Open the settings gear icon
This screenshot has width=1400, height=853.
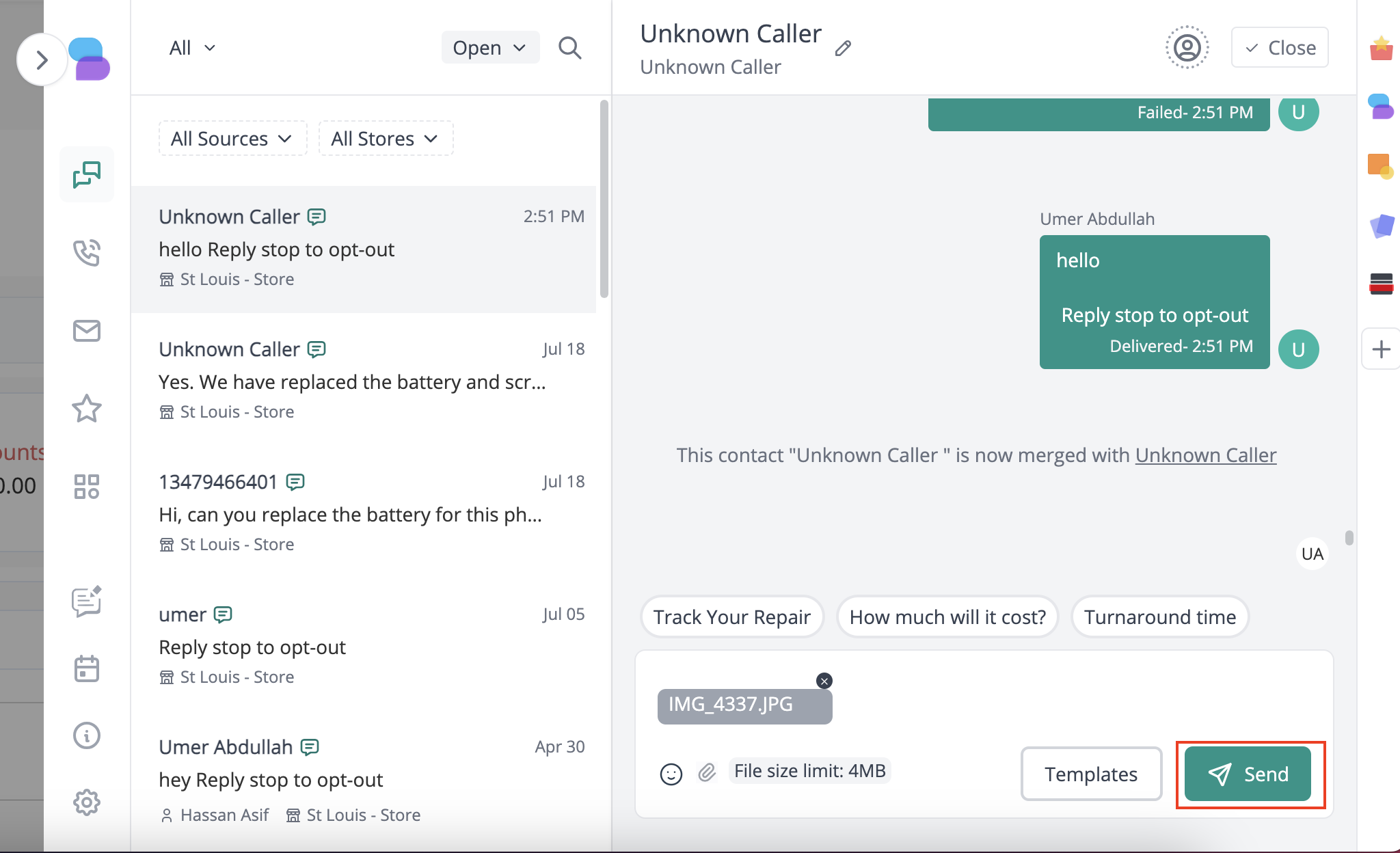point(87,802)
